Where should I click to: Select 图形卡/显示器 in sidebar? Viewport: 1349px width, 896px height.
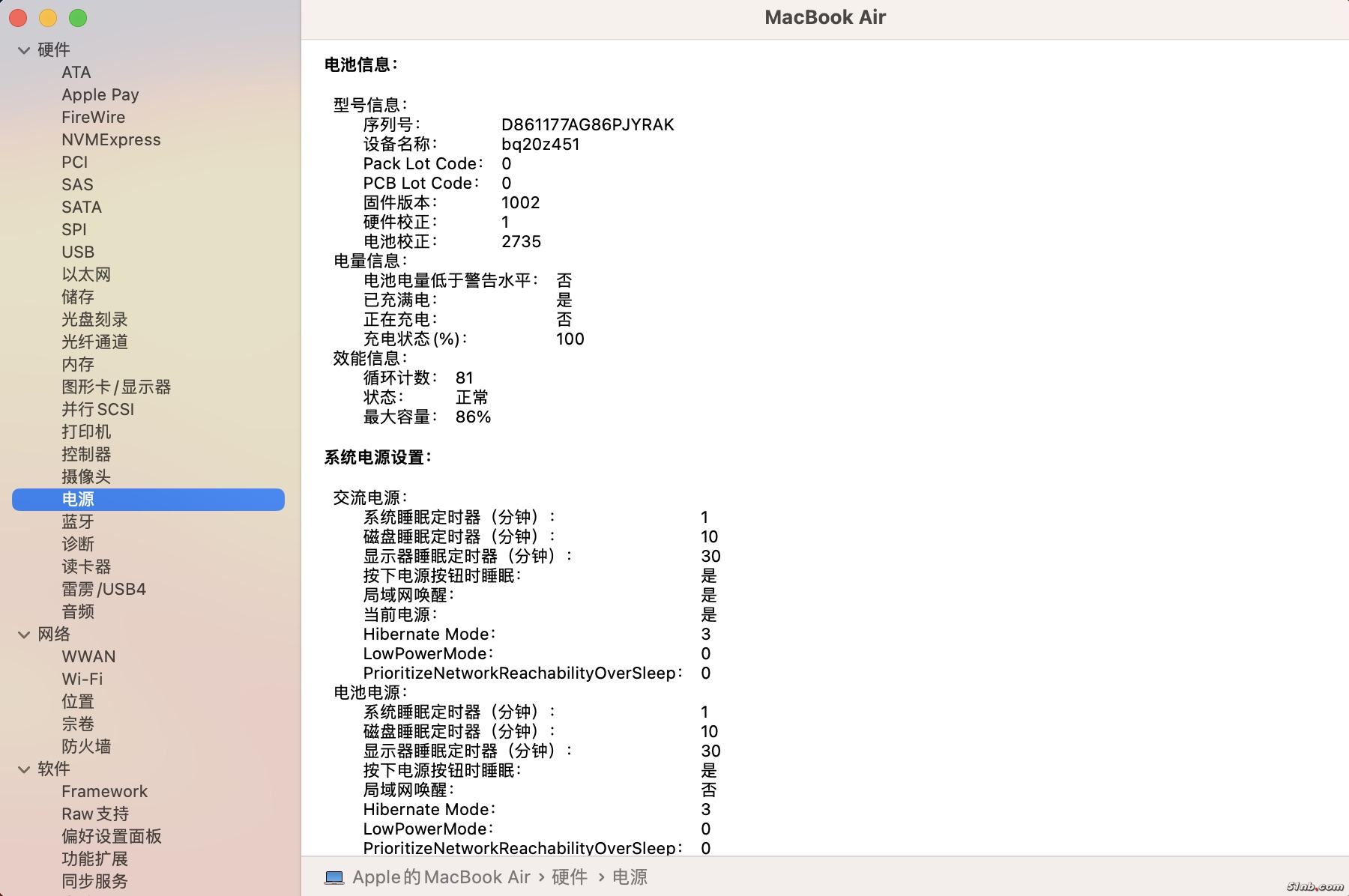click(x=116, y=387)
